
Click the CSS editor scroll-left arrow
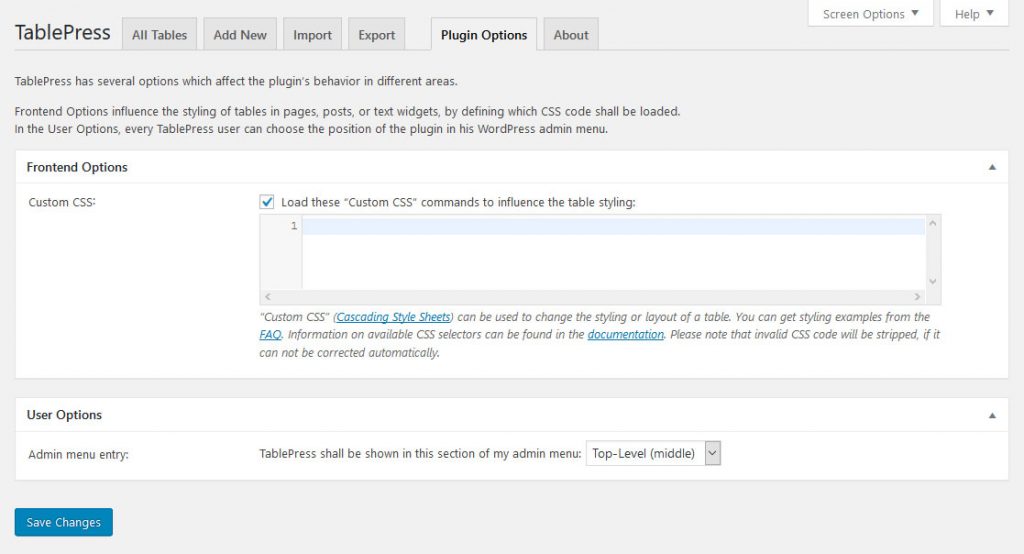[267, 297]
